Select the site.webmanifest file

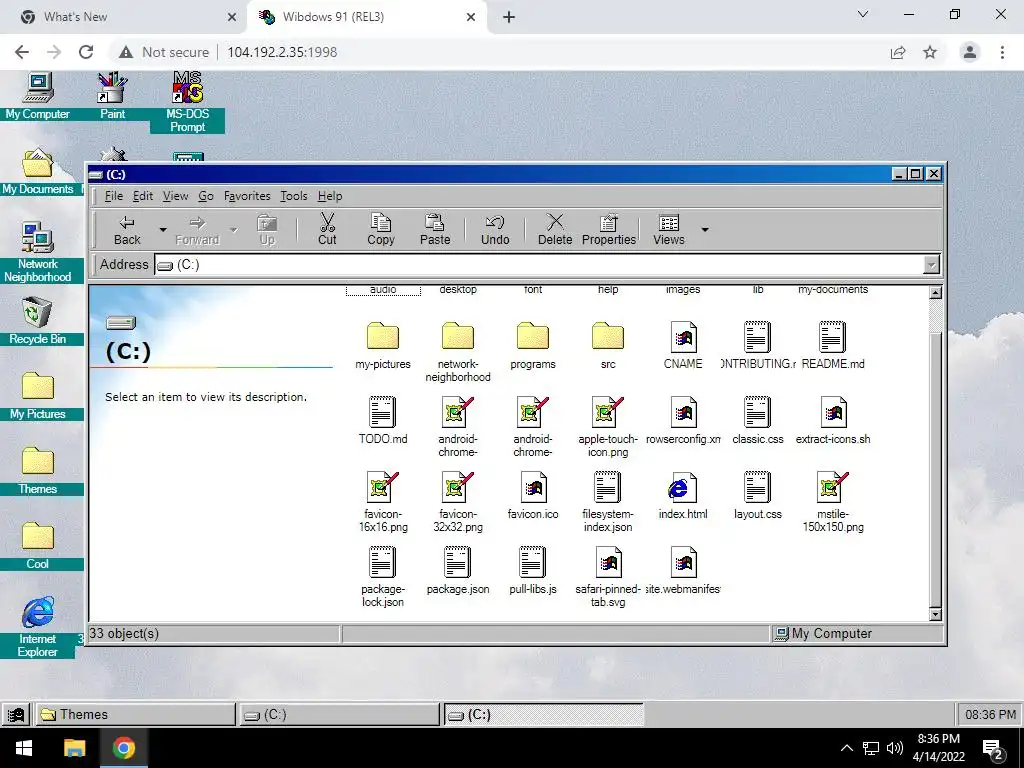point(683,571)
